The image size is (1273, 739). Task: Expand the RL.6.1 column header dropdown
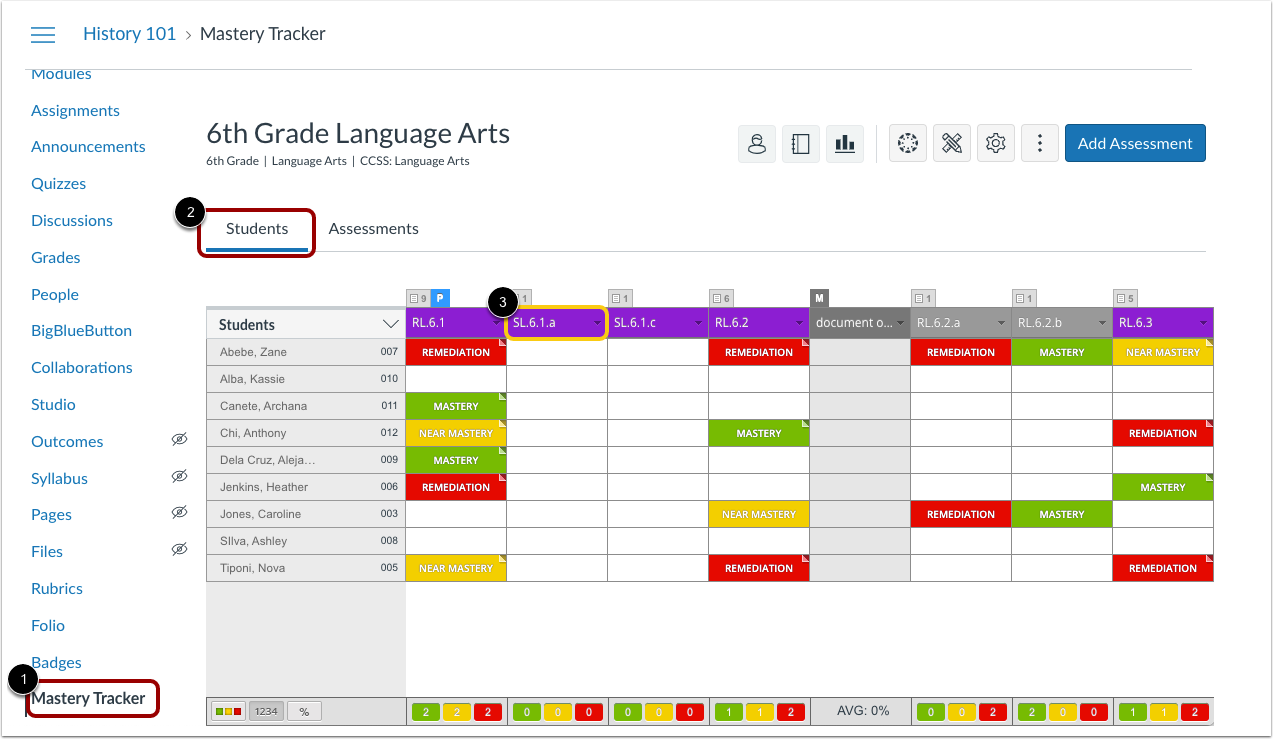click(x=498, y=323)
